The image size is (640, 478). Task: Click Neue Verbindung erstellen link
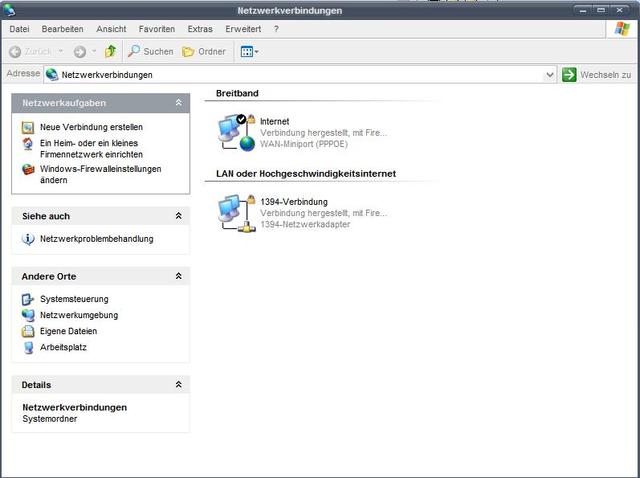[91, 127]
